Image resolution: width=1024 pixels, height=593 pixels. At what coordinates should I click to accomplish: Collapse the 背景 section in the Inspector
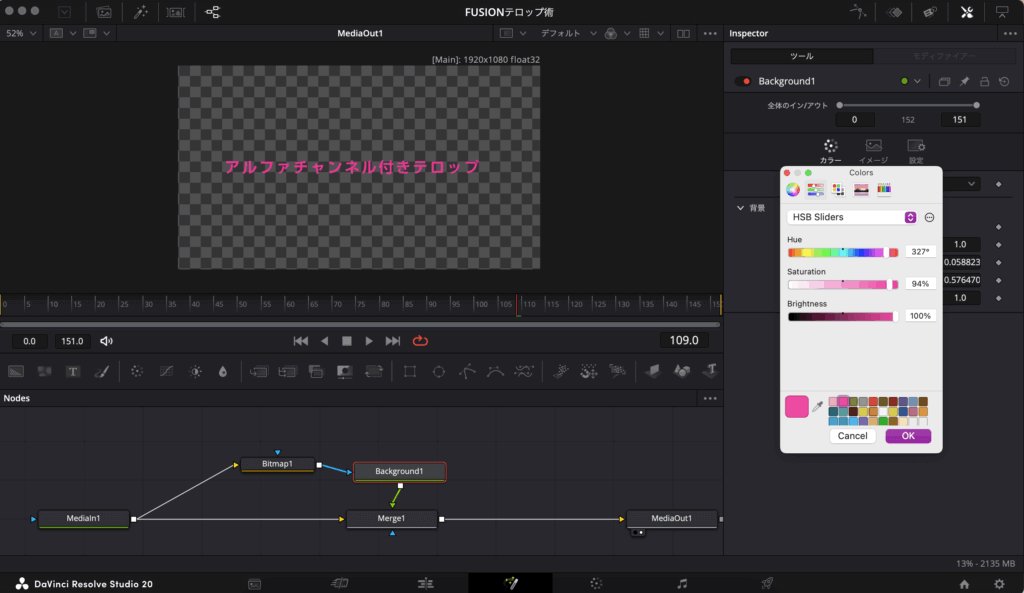(x=740, y=208)
